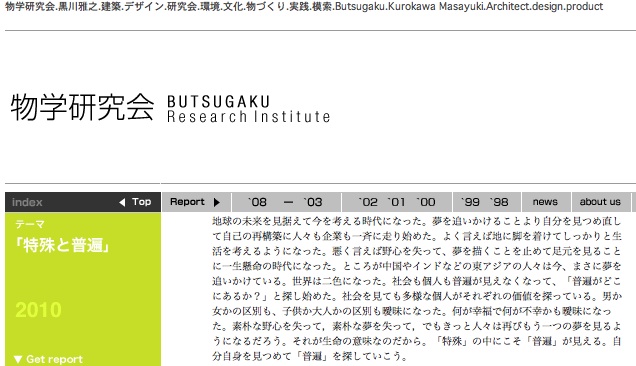Open the '98 year report
Screen dimensions: 636x366
pos(498,202)
